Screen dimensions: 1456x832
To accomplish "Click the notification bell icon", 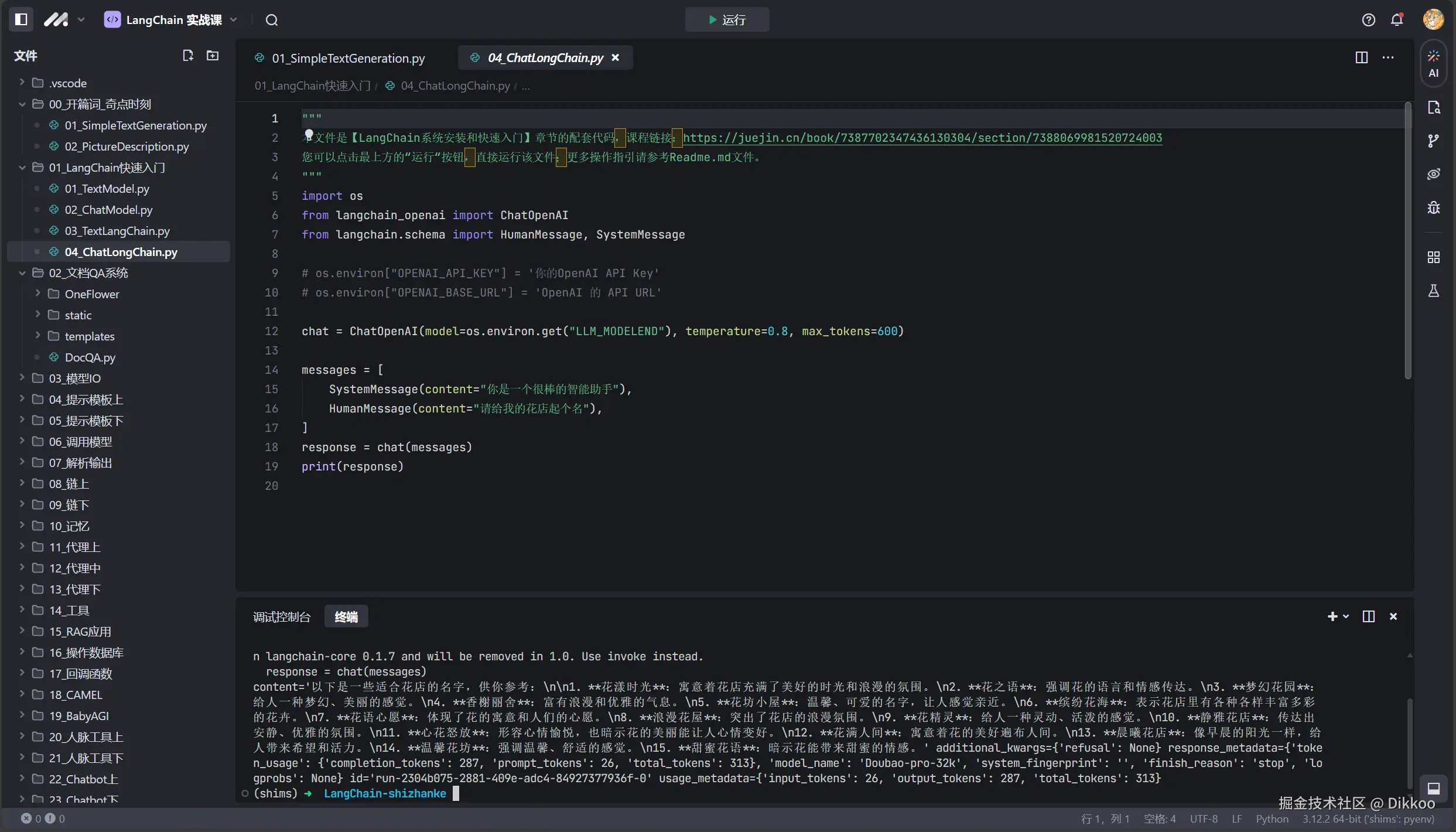I will 1397,20.
